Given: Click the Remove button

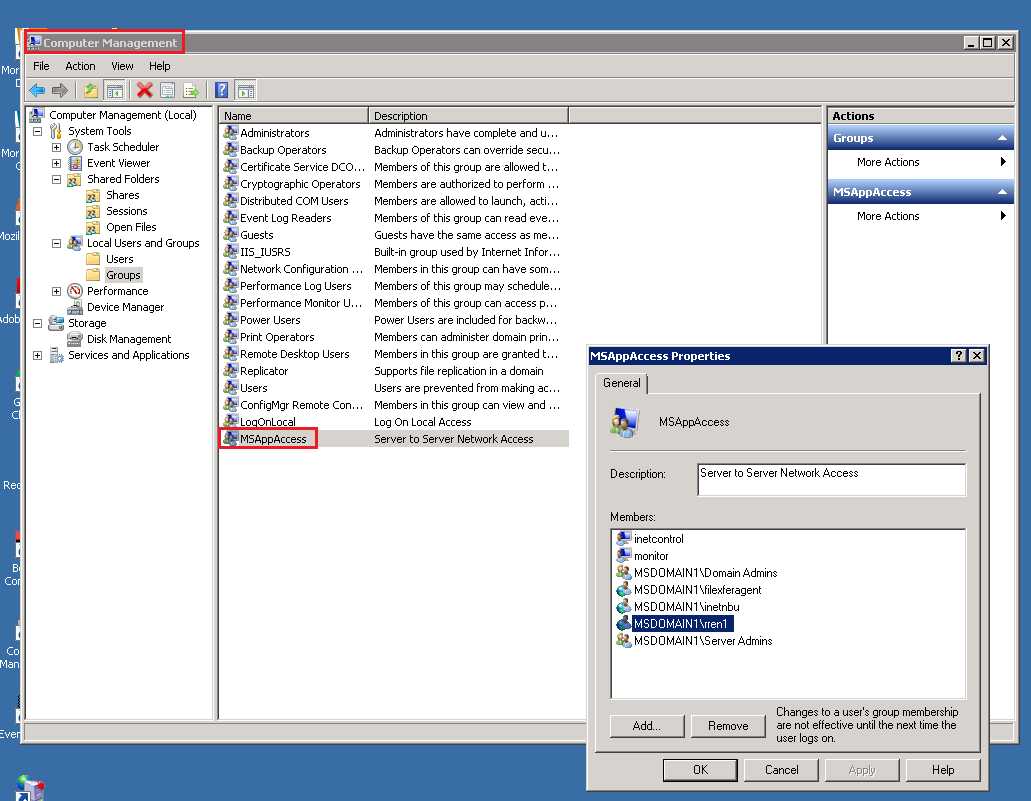Looking at the screenshot, I should 729,726.
